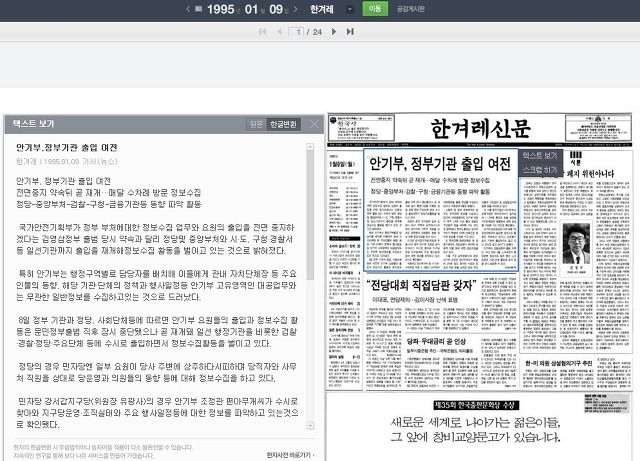Click the text panel scrollbar thumb
Image resolution: width=640 pixels, height=461 pixels.
(310, 215)
